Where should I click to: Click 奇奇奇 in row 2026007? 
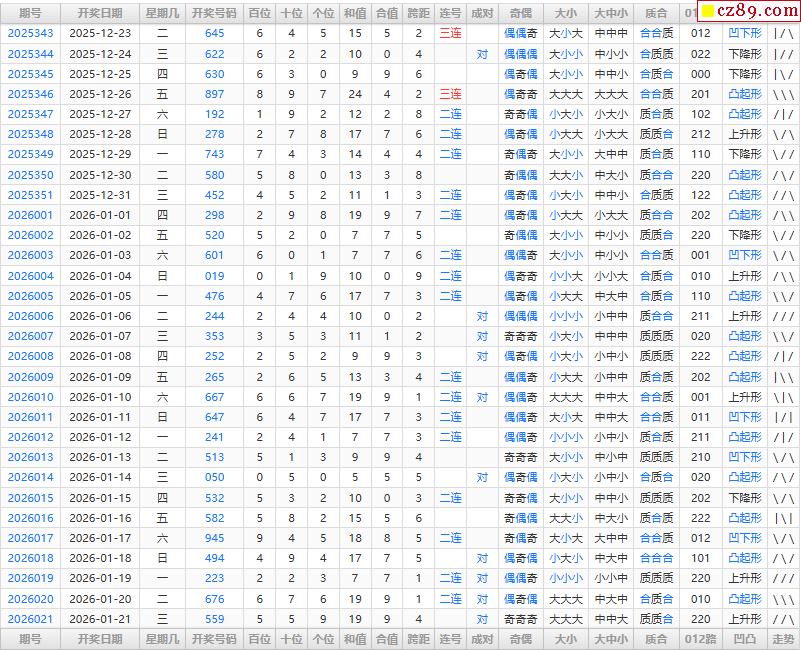(521, 336)
